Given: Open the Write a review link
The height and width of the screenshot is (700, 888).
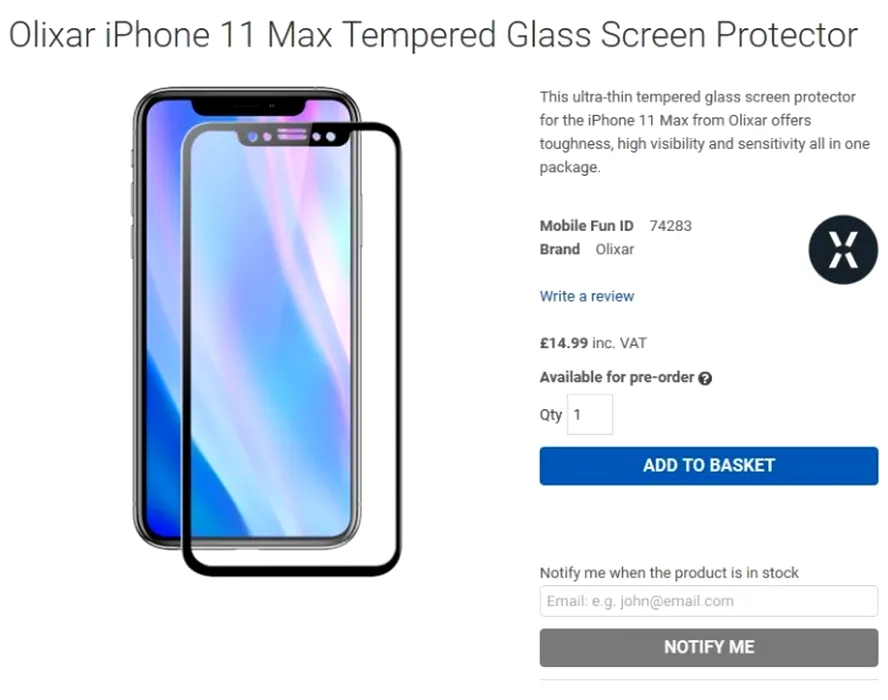Looking at the screenshot, I should (586, 296).
